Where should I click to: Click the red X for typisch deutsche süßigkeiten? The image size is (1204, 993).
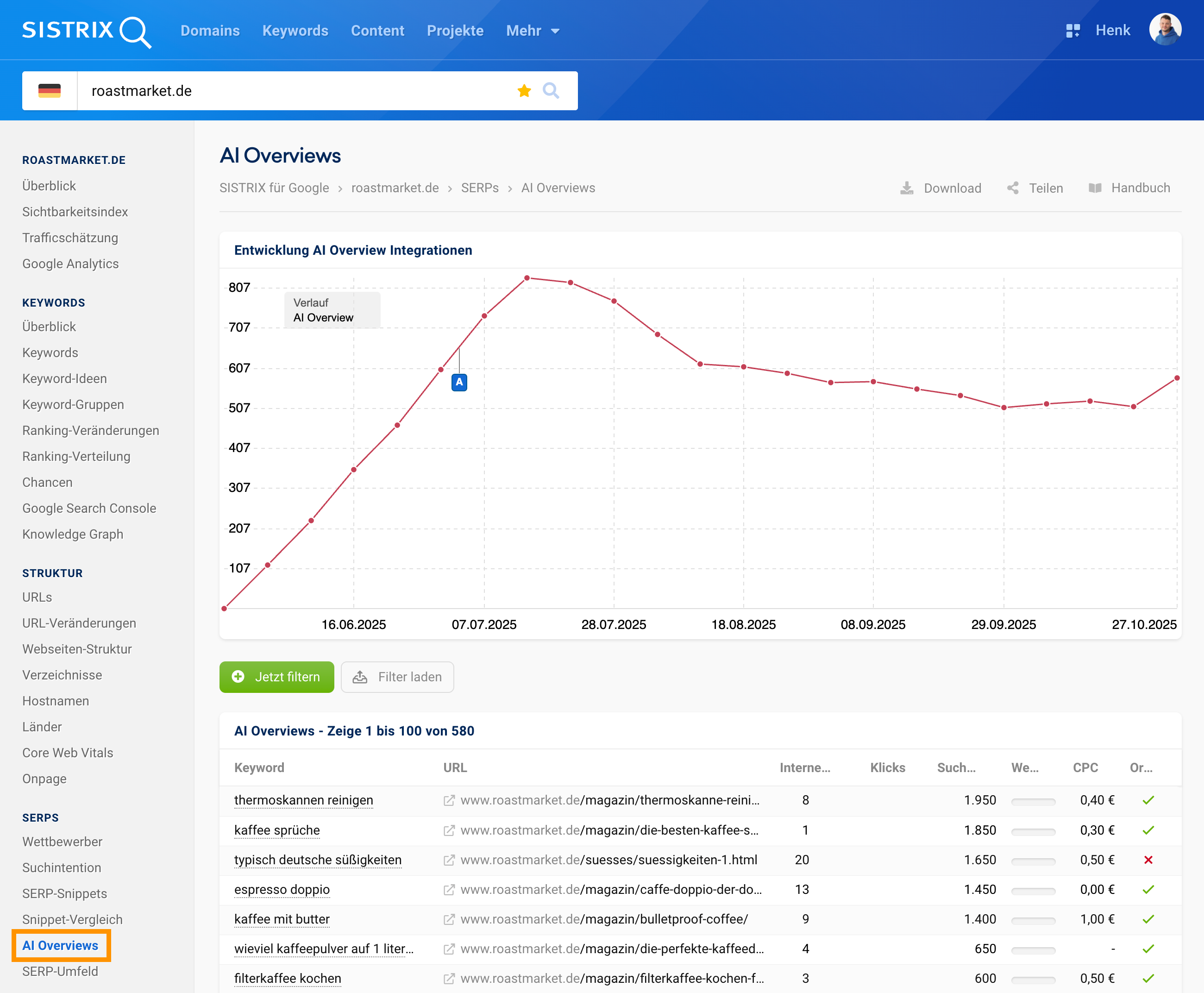(1148, 860)
